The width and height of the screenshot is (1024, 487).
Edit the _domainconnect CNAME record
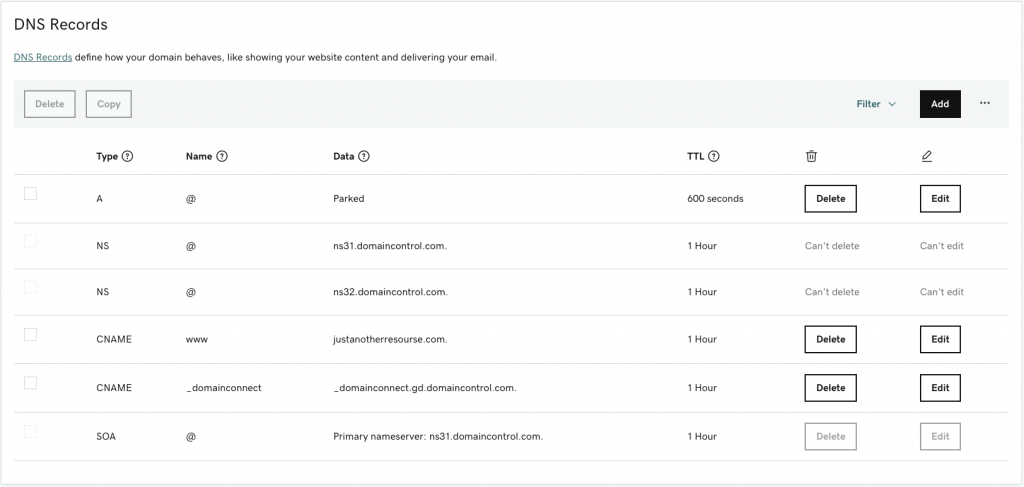point(940,388)
